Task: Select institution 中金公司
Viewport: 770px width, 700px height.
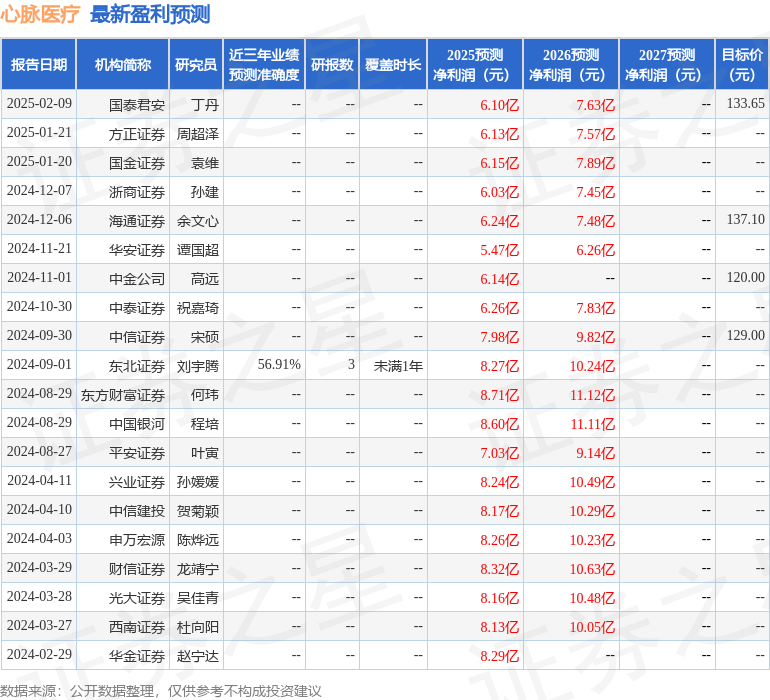Action: tap(137, 279)
